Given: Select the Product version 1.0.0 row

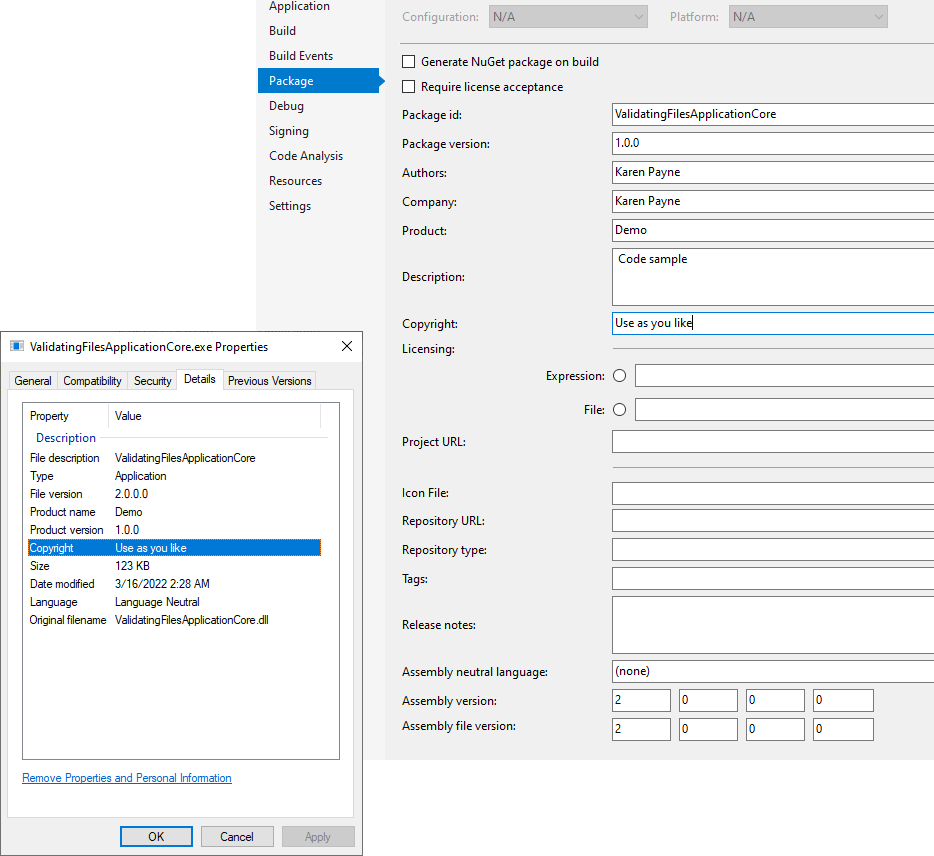Looking at the screenshot, I should [175, 530].
